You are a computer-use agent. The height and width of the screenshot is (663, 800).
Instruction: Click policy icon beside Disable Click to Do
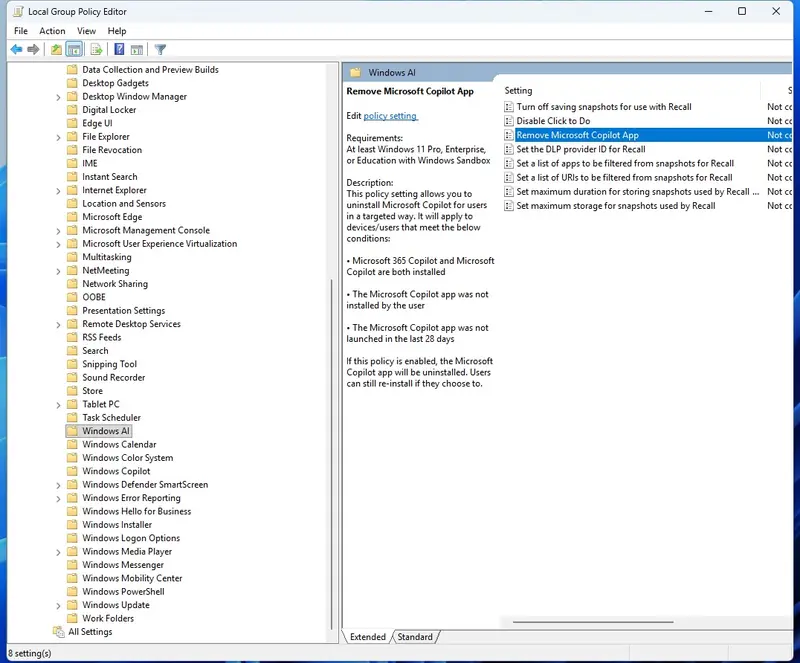pos(509,121)
